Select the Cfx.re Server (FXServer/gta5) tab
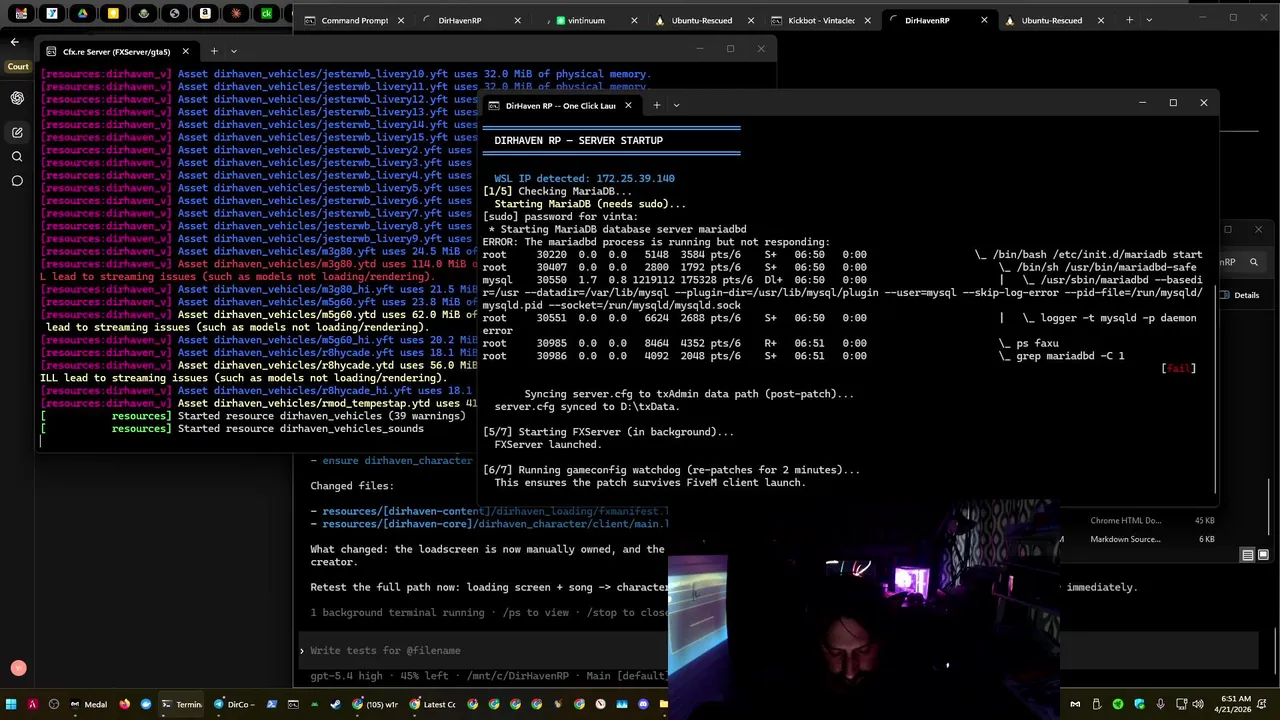Viewport: 1280px width, 720px height. point(116,51)
